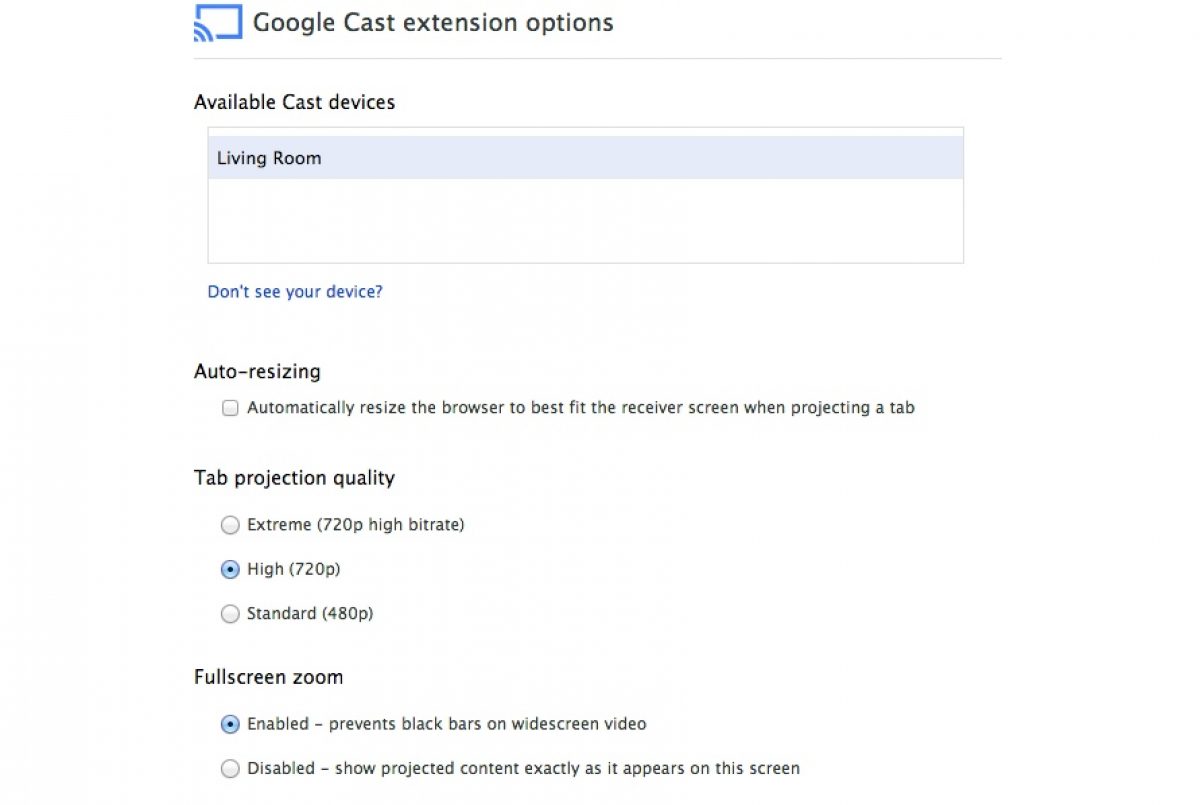The width and height of the screenshot is (1200, 805).
Task: Select the Living Room cast device
Action: pos(269,158)
